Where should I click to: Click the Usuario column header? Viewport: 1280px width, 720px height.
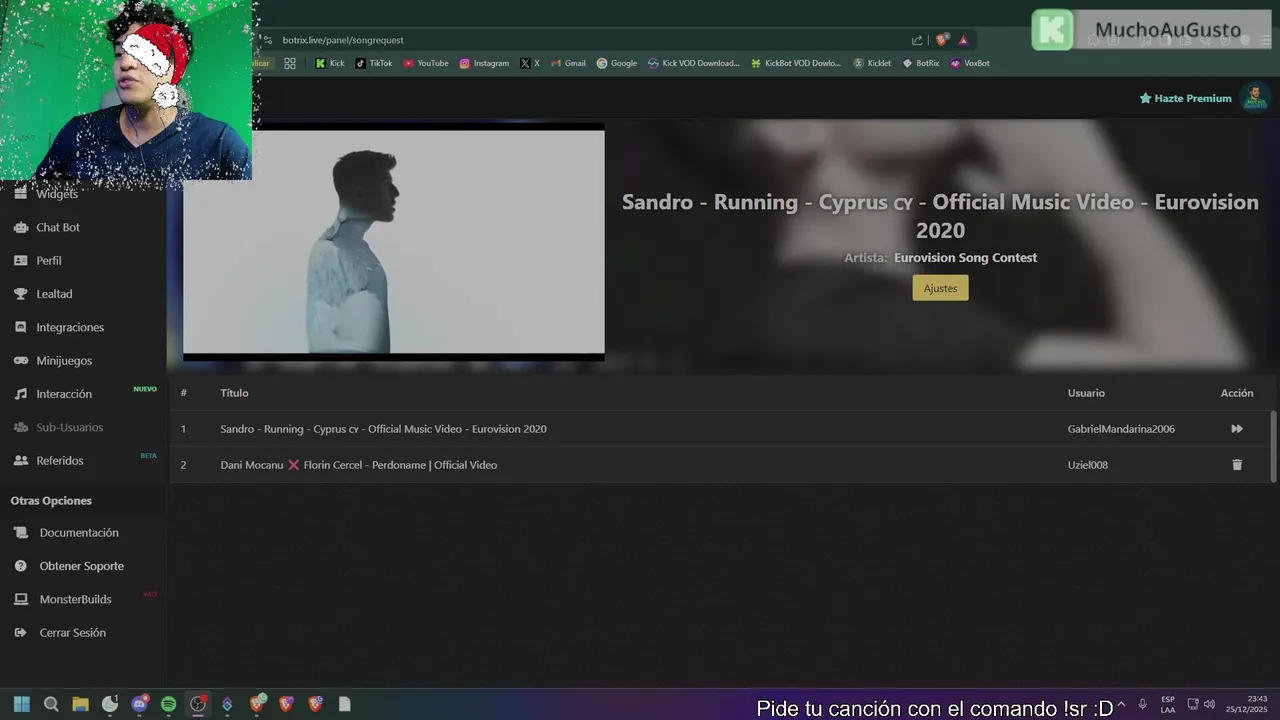[1086, 393]
